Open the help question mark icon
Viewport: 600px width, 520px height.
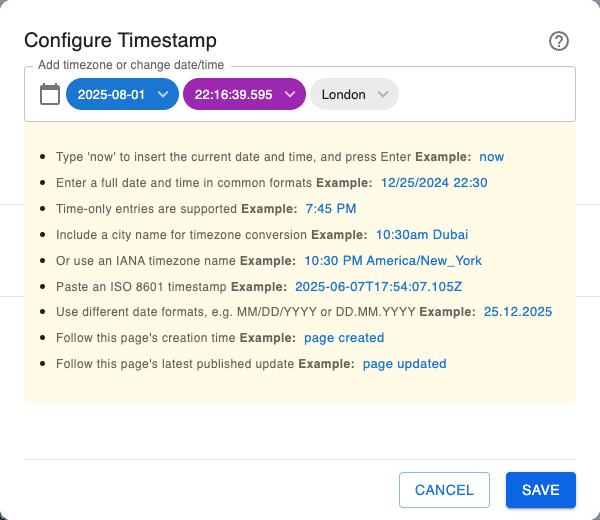559,41
